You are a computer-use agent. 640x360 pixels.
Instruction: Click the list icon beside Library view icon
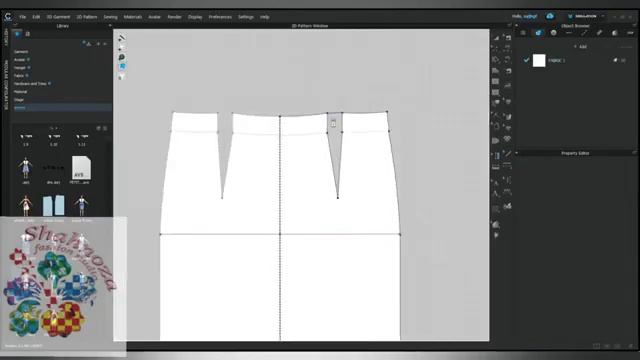[x=28, y=34]
